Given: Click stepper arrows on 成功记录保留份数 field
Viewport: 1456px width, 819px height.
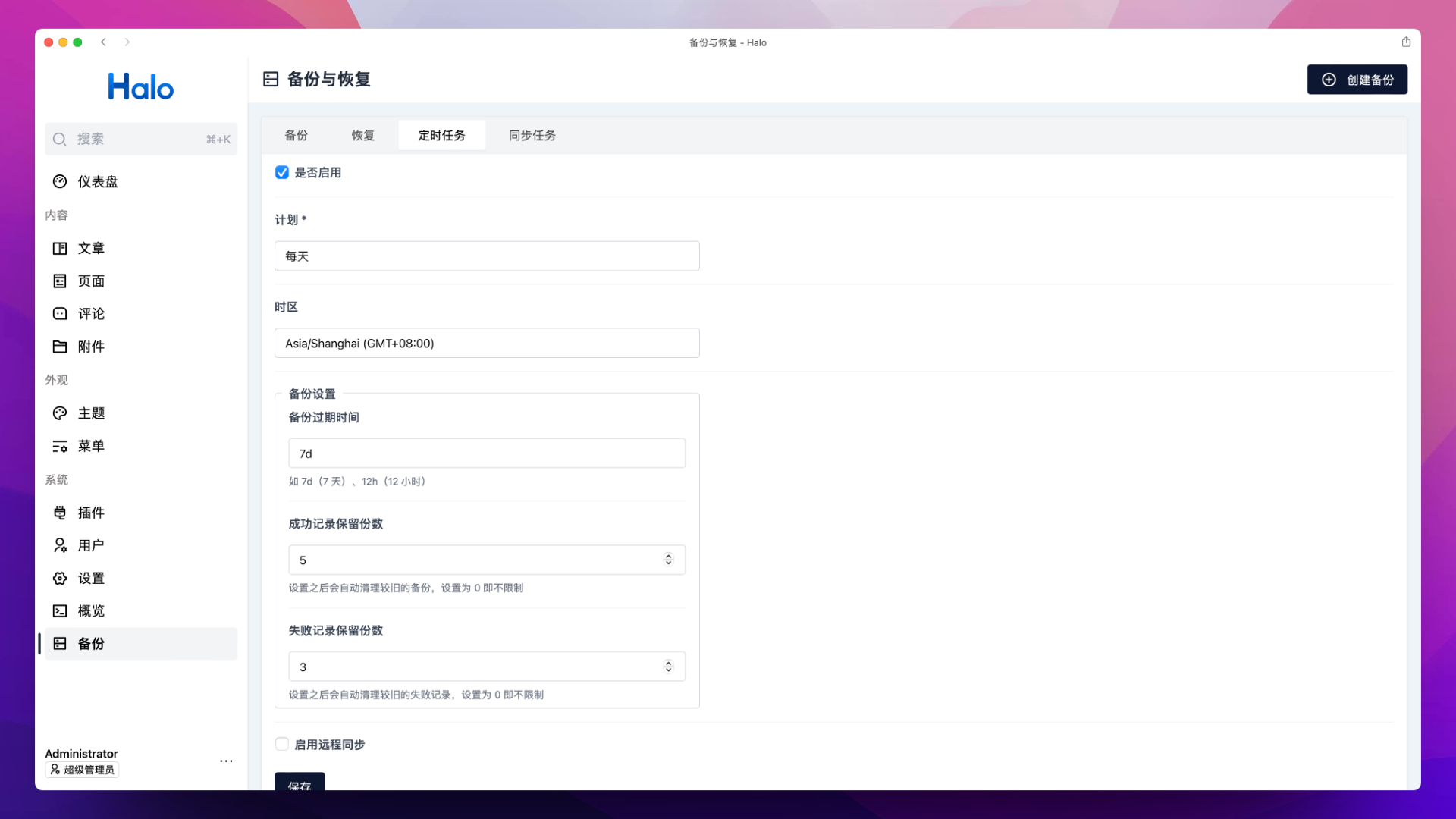Looking at the screenshot, I should click(668, 560).
